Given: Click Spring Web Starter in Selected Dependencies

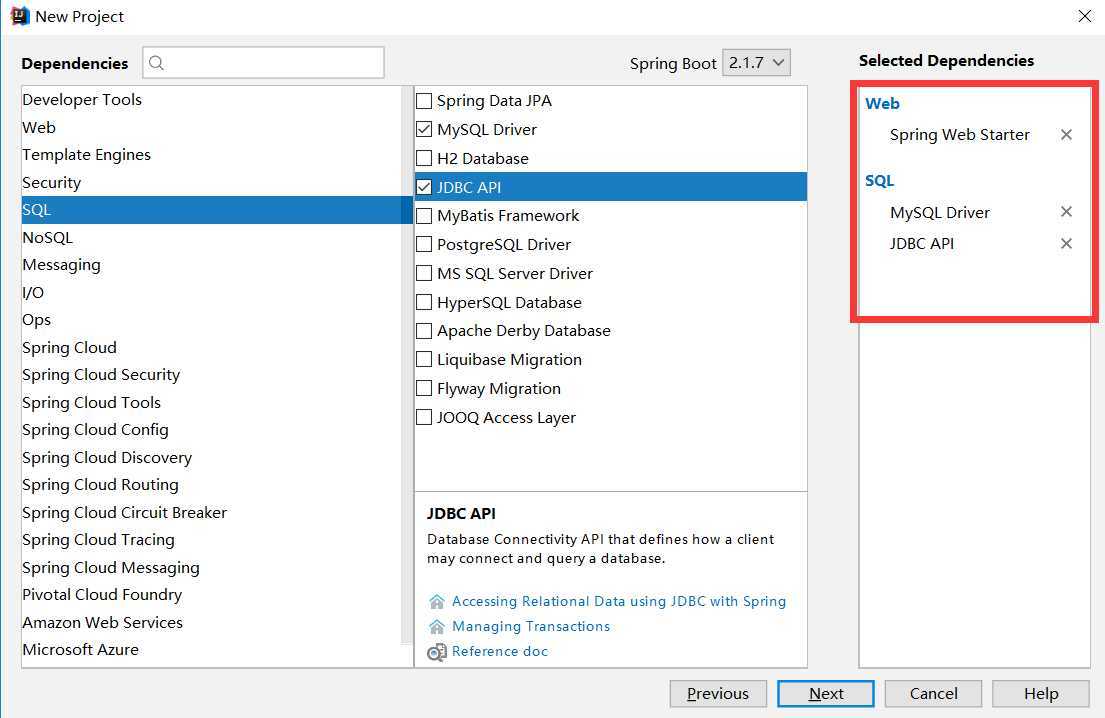Looking at the screenshot, I should point(959,135).
